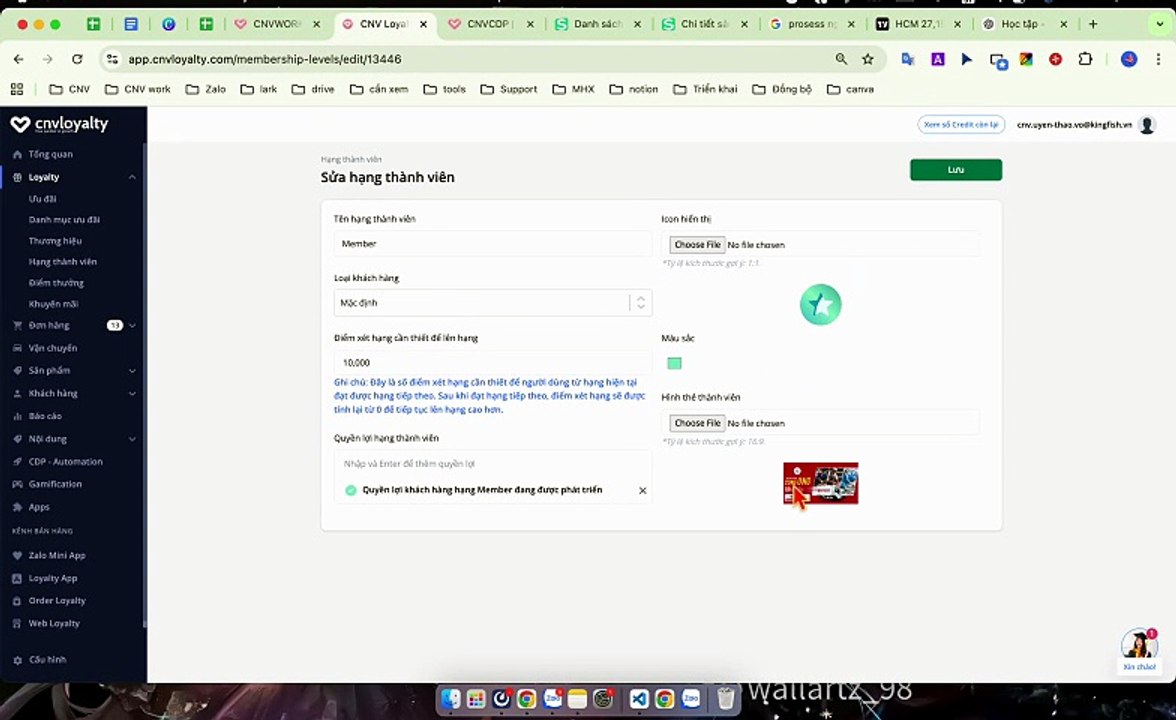Click the cnvloyalty logo
Image resolution: width=1176 pixels, height=720 pixels.
(x=60, y=124)
